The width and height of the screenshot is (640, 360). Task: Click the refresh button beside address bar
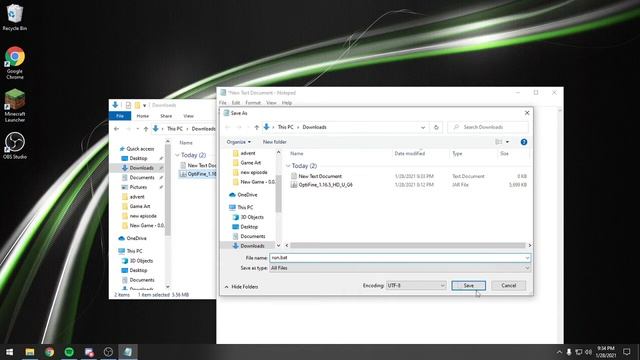click(436, 127)
